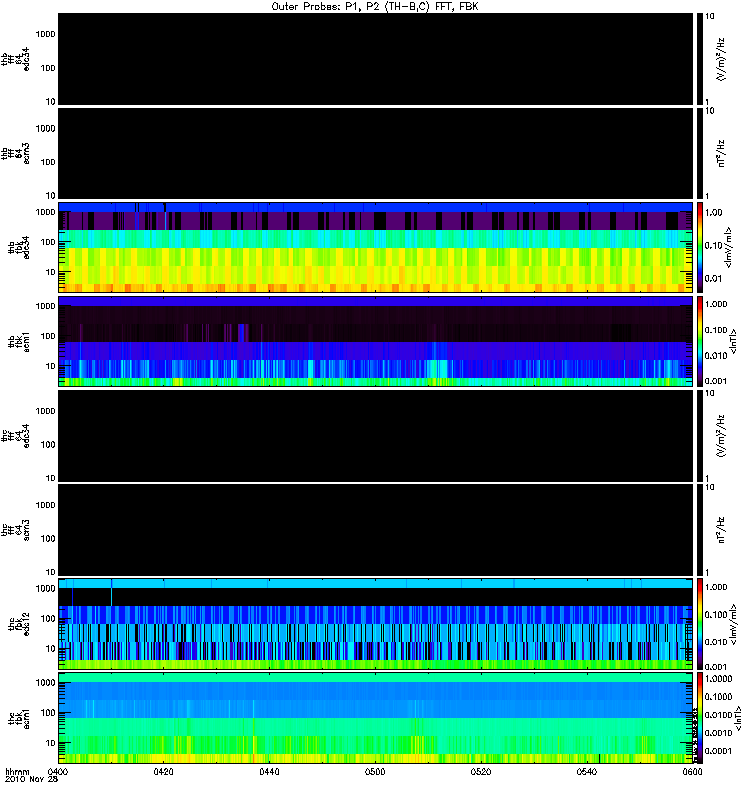Click the <|mV/m|> unit label of thc edc12 panel
Image resolution: width=750 pixels, height=800 pixels.
tap(734, 624)
